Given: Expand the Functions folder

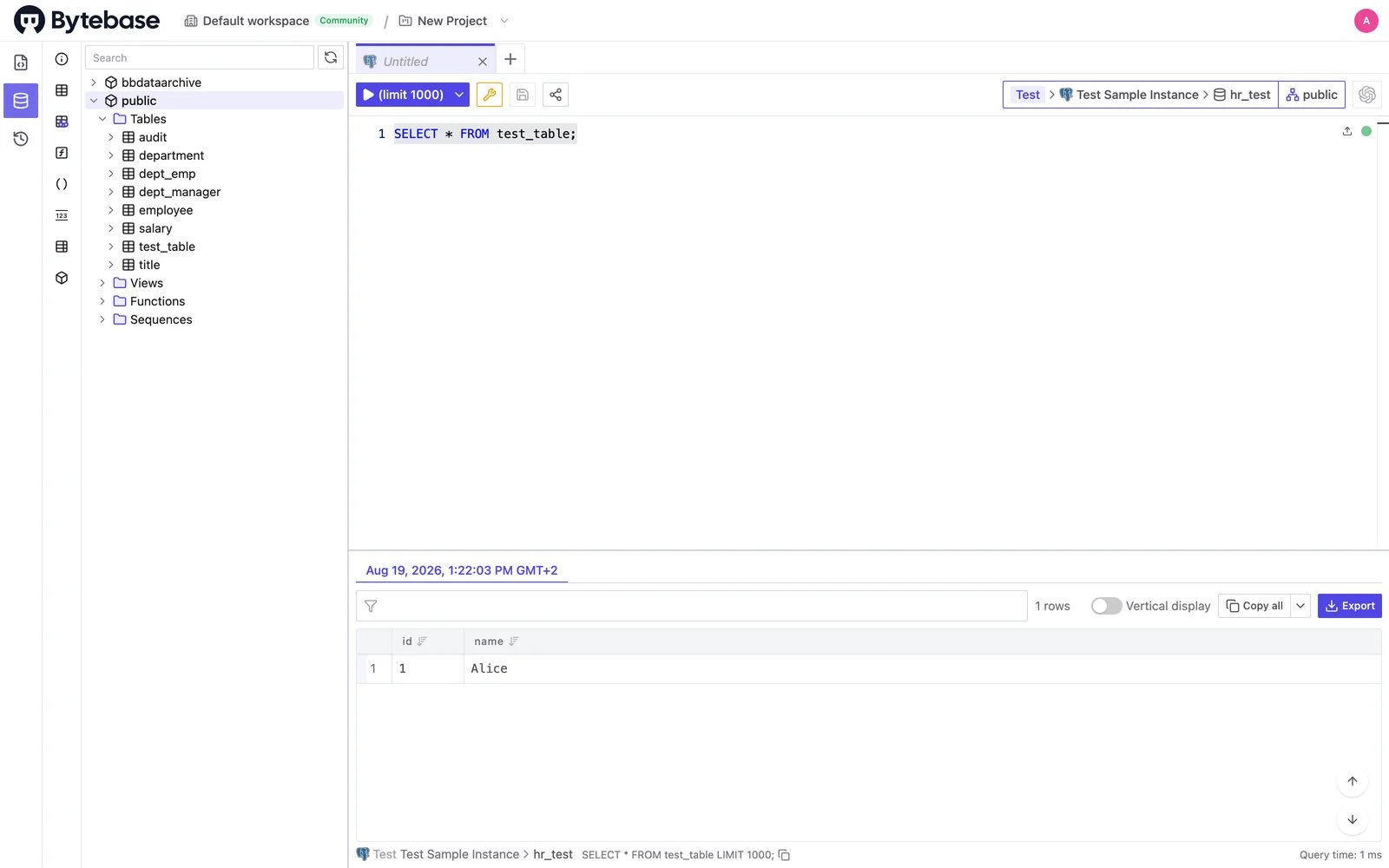Looking at the screenshot, I should [102, 301].
